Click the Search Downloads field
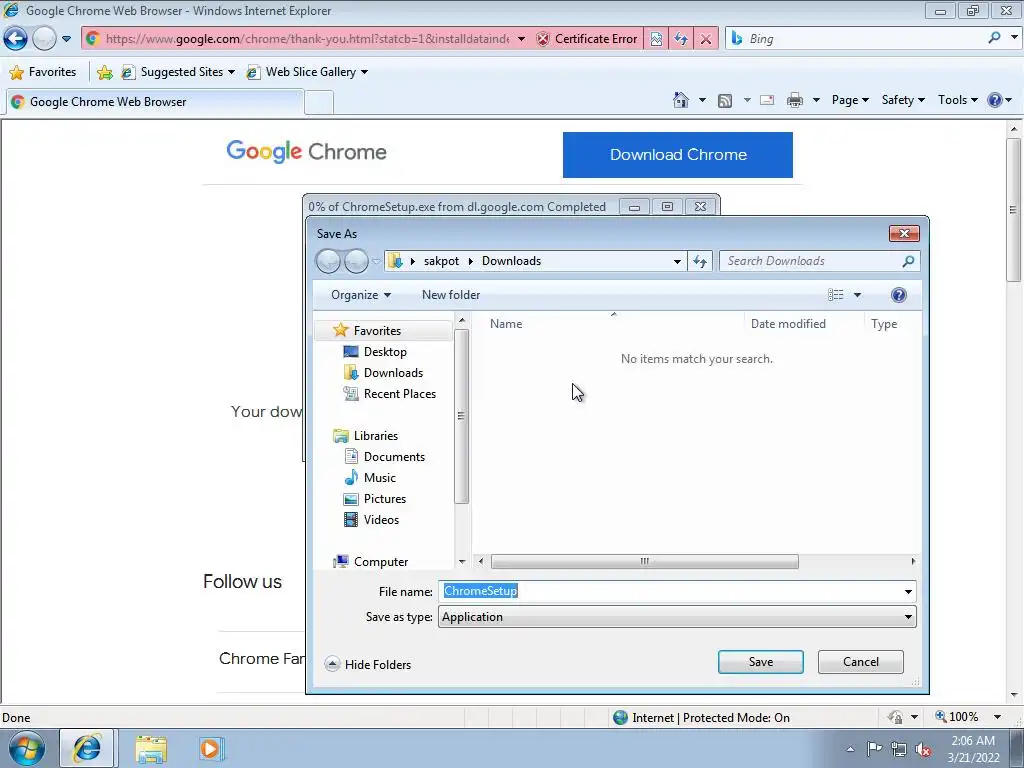 pyautogui.click(x=820, y=261)
